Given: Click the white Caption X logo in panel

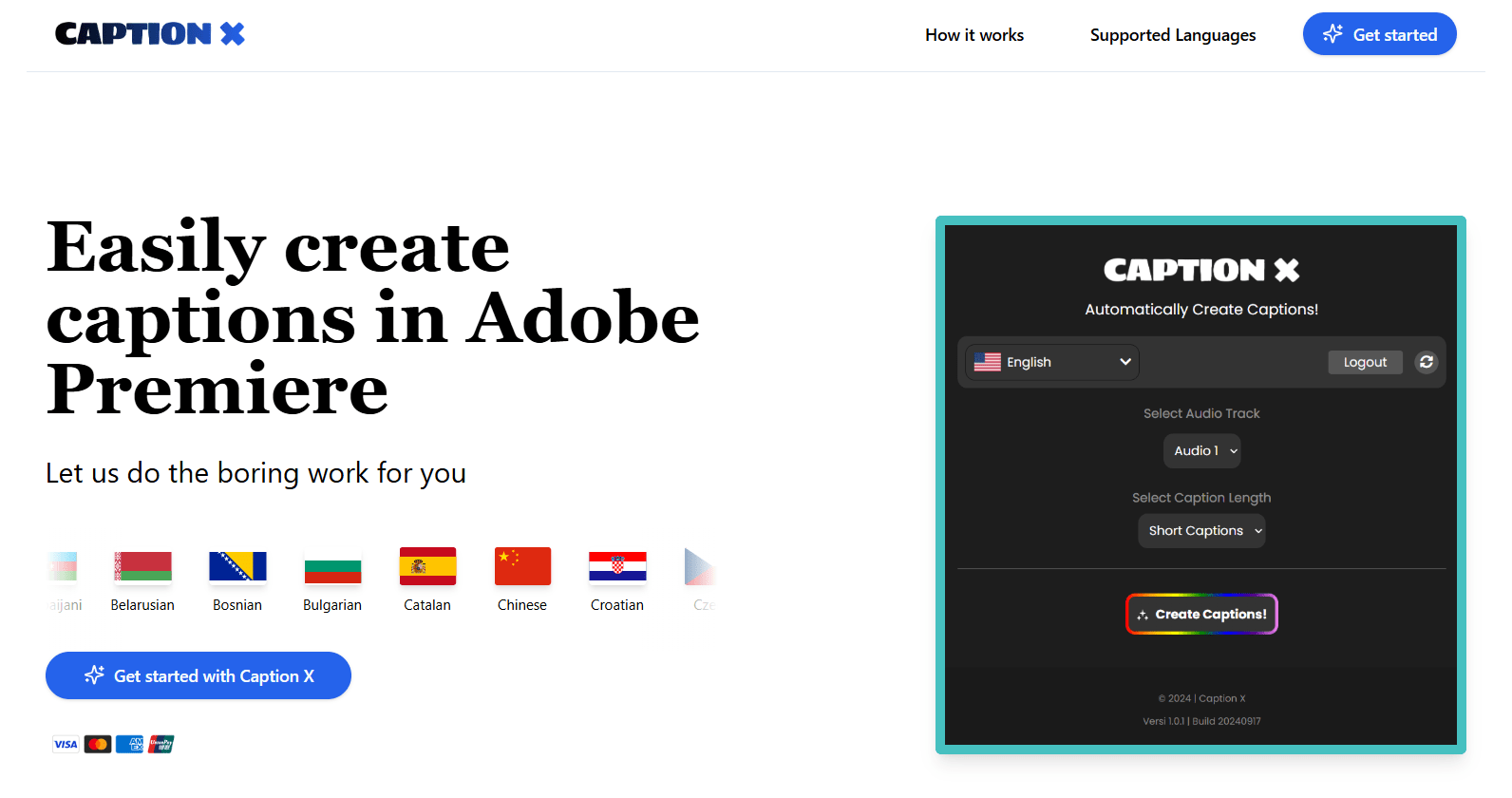Looking at the screenshot, I should tap(1201, 270).
